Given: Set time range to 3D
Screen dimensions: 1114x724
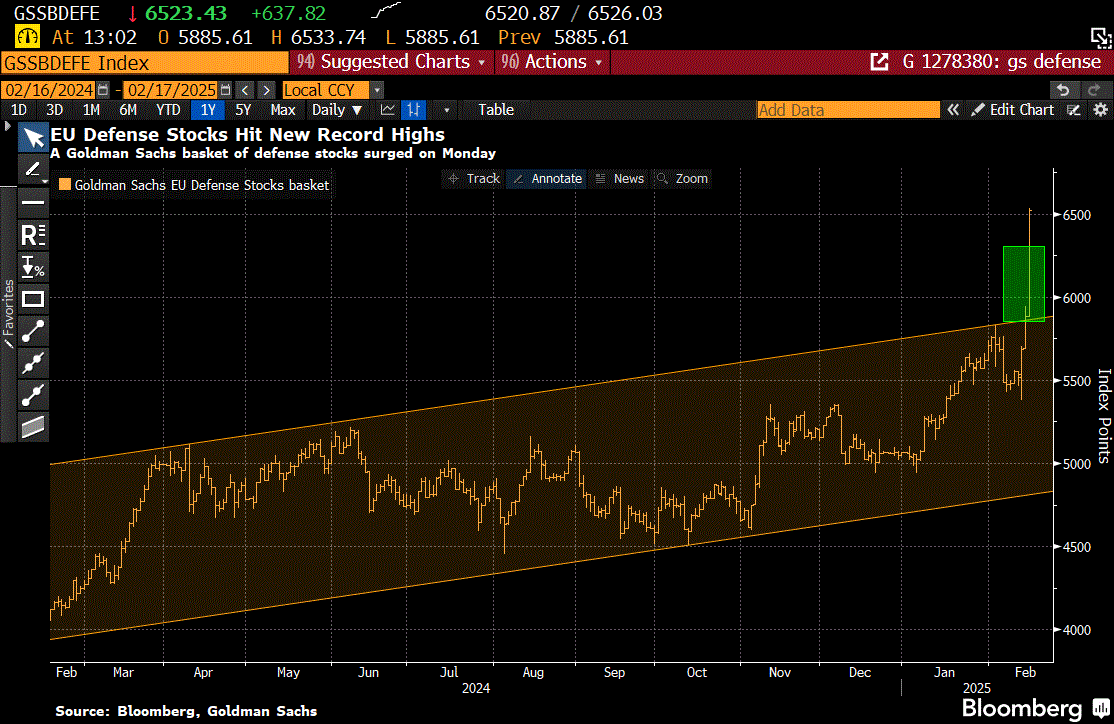Looking at the screenshot, I should [x=54, y=110].
